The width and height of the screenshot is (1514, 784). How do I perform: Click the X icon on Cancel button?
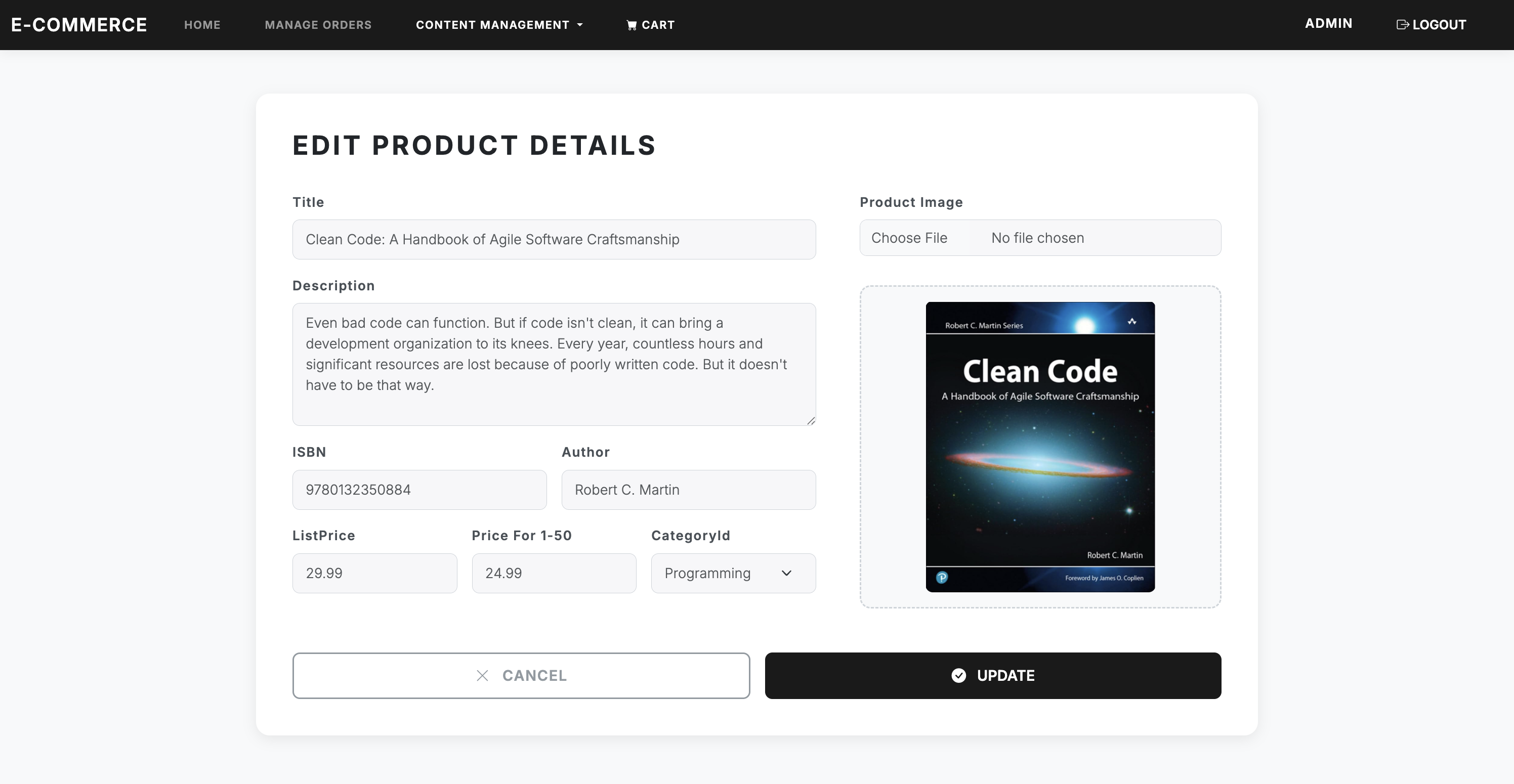tap(482, 676)
